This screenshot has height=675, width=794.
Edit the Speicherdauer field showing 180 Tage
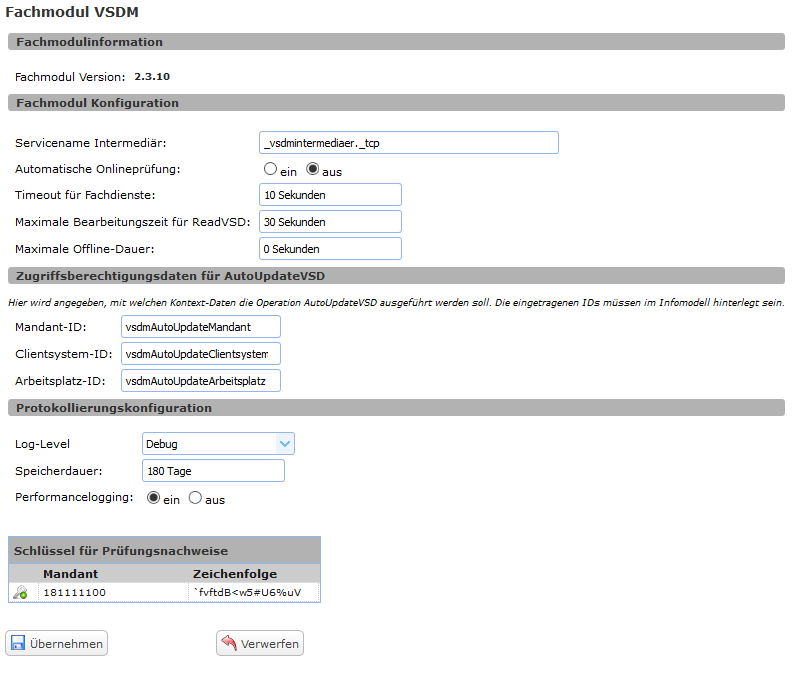pyautogui.click(x=213, y=471)
